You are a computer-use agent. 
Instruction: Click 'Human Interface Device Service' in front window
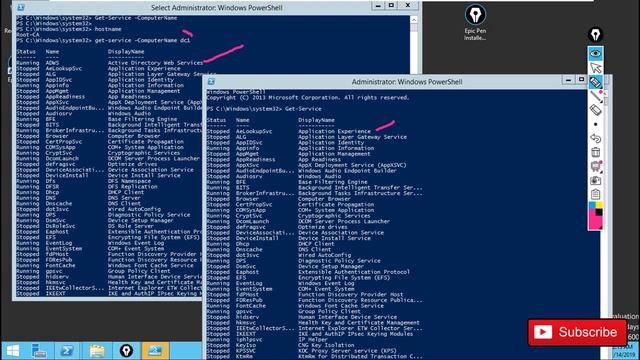click(347, 317)
